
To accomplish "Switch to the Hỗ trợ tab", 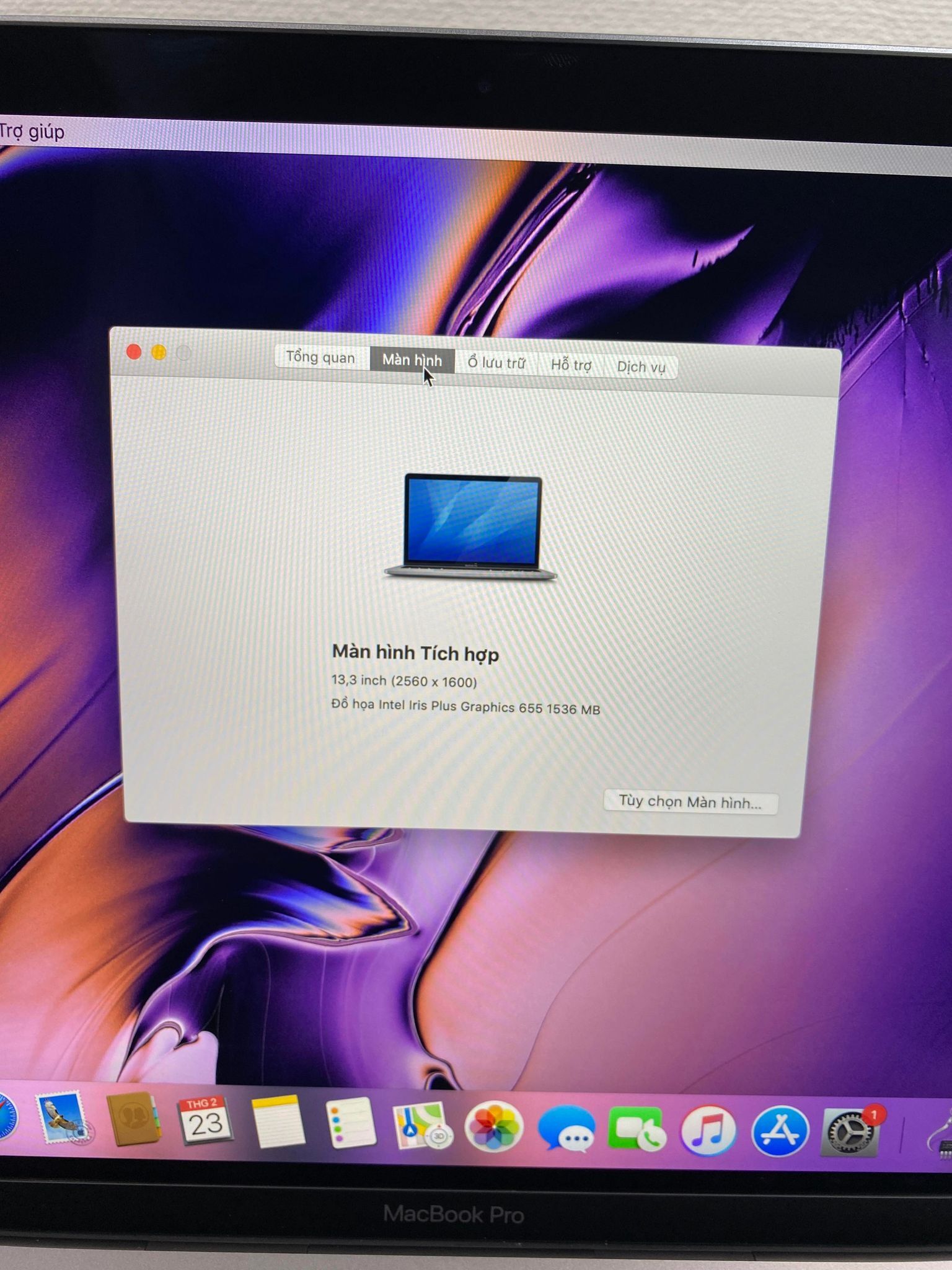I will pos(571,365).
